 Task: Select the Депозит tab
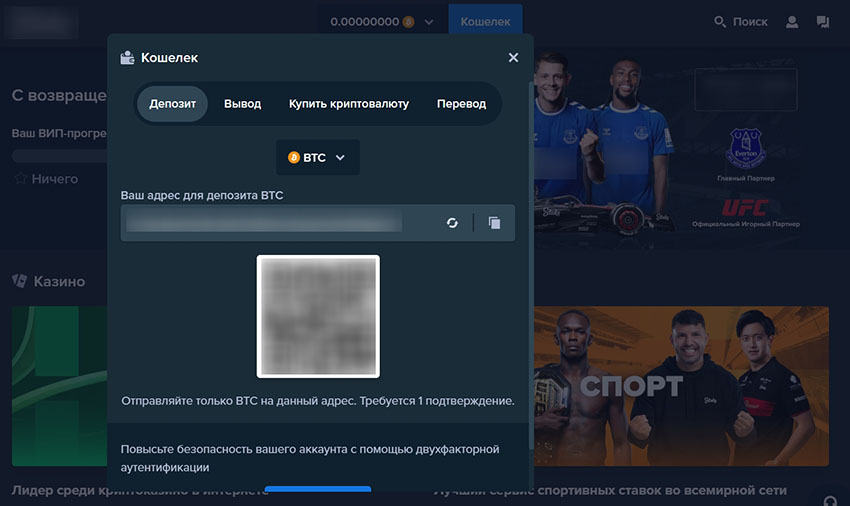click(172, 104)
